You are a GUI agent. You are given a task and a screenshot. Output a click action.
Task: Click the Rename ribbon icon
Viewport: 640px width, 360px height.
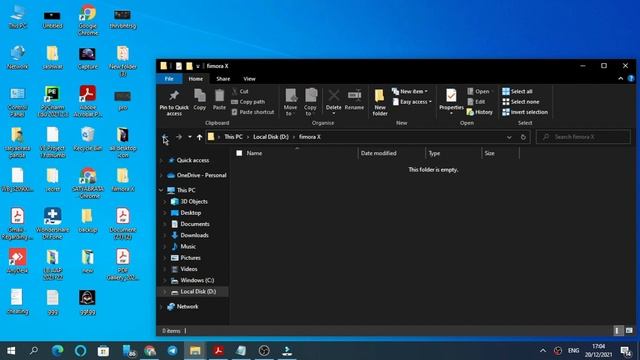click(354, 100)
